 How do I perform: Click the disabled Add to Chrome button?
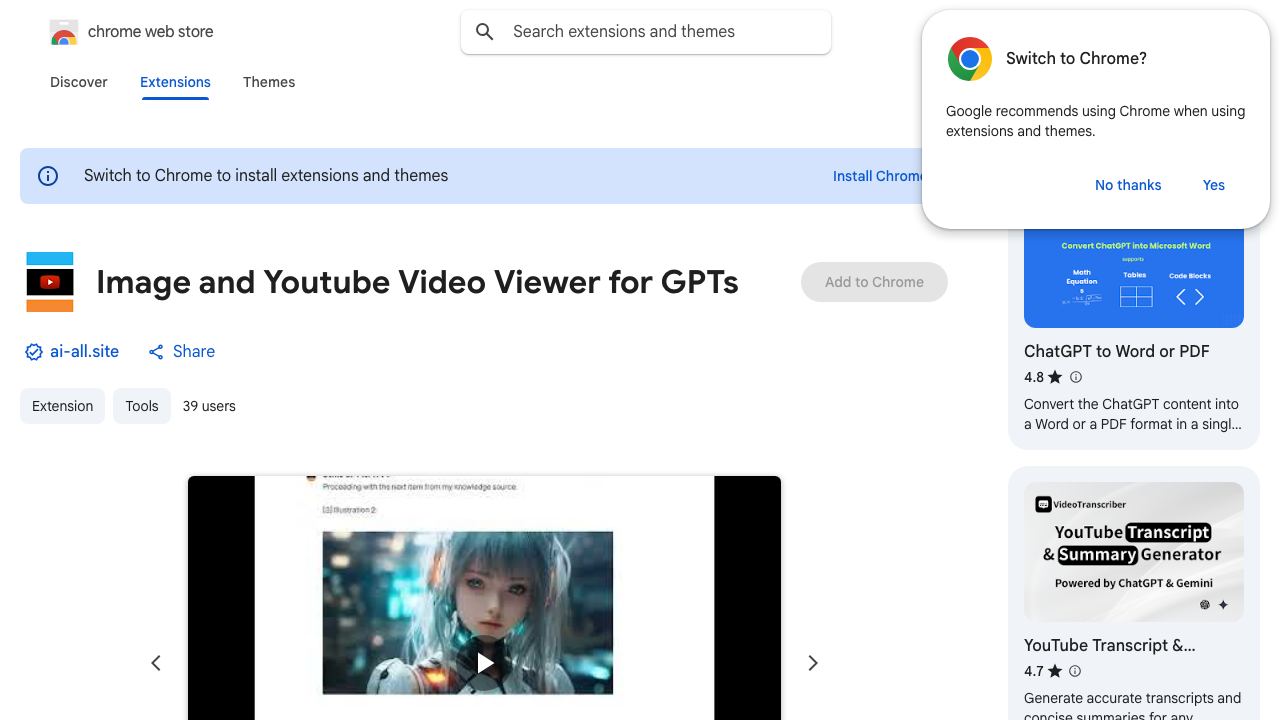coord(874,282)
